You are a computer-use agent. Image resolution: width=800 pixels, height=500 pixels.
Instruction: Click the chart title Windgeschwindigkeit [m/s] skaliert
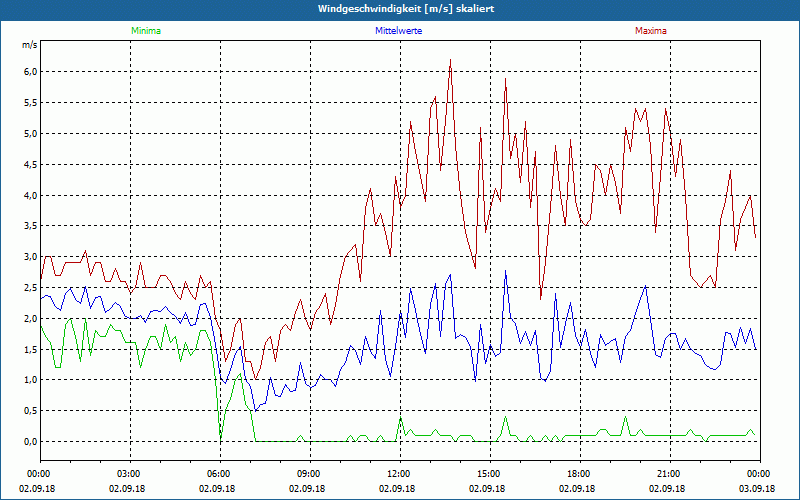coord(406,9)
